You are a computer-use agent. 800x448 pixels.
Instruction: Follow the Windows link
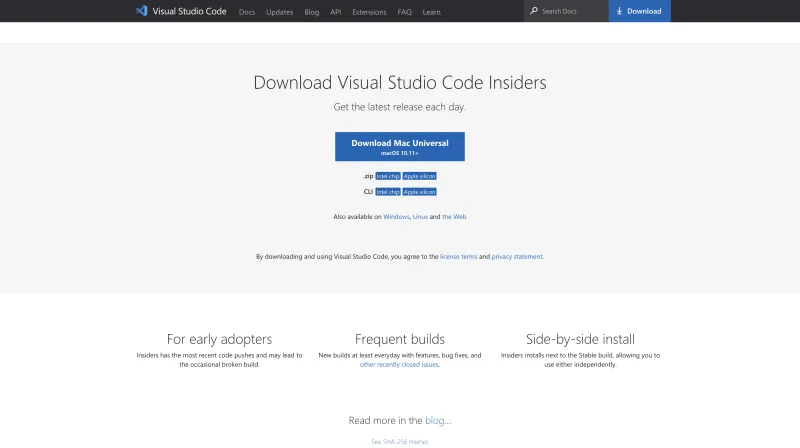point(396,216)
